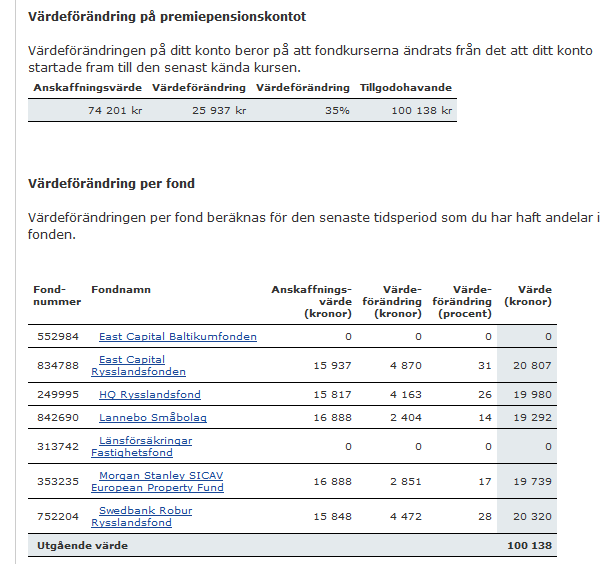The width and height of the screenshot is (608, 564).
Task: Click 16 888 acquisition value for Lannebo Småbolag
Action: click(332, 418)
